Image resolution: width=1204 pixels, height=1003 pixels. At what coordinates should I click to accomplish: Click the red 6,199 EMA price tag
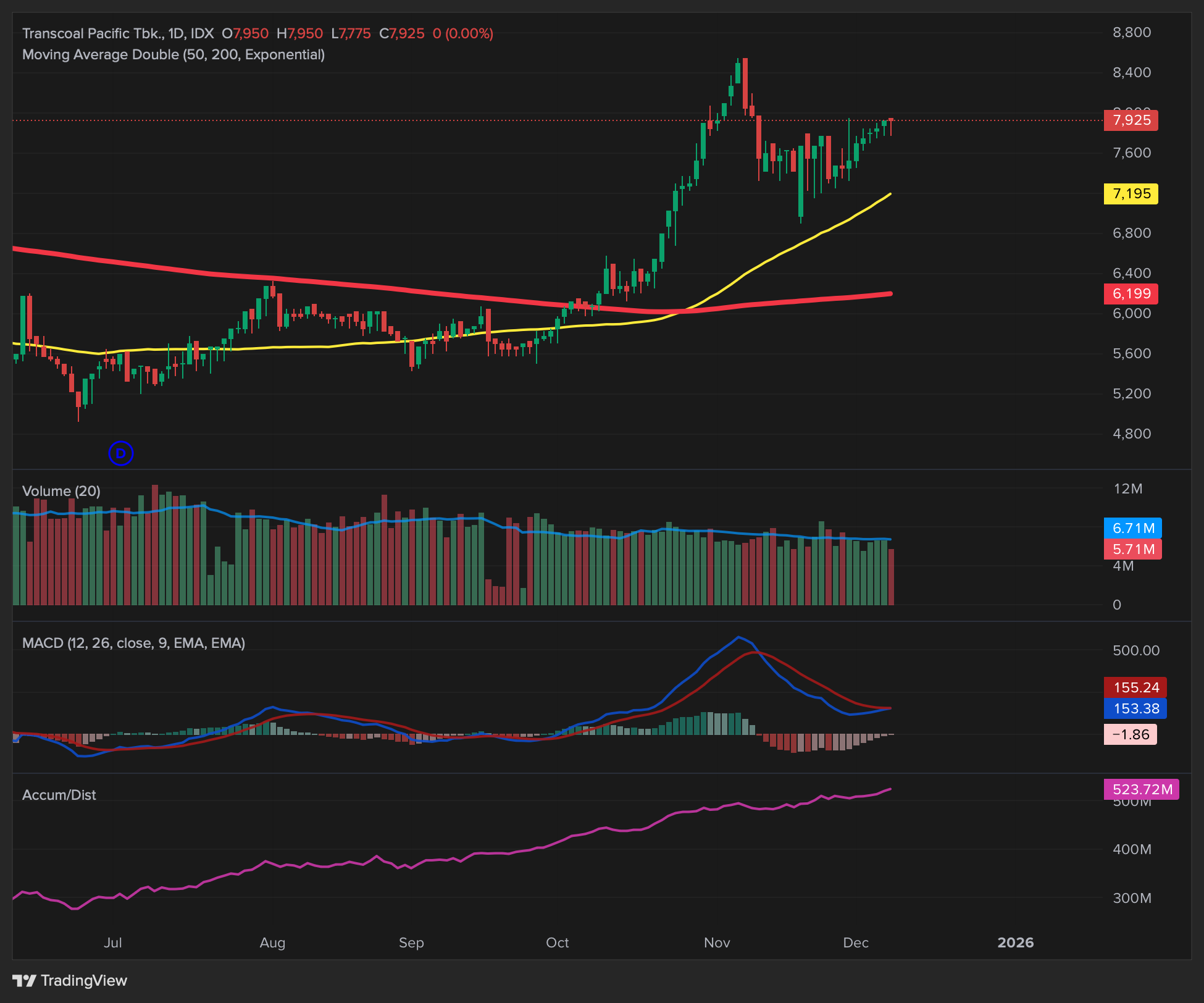tap(1131, 294)
